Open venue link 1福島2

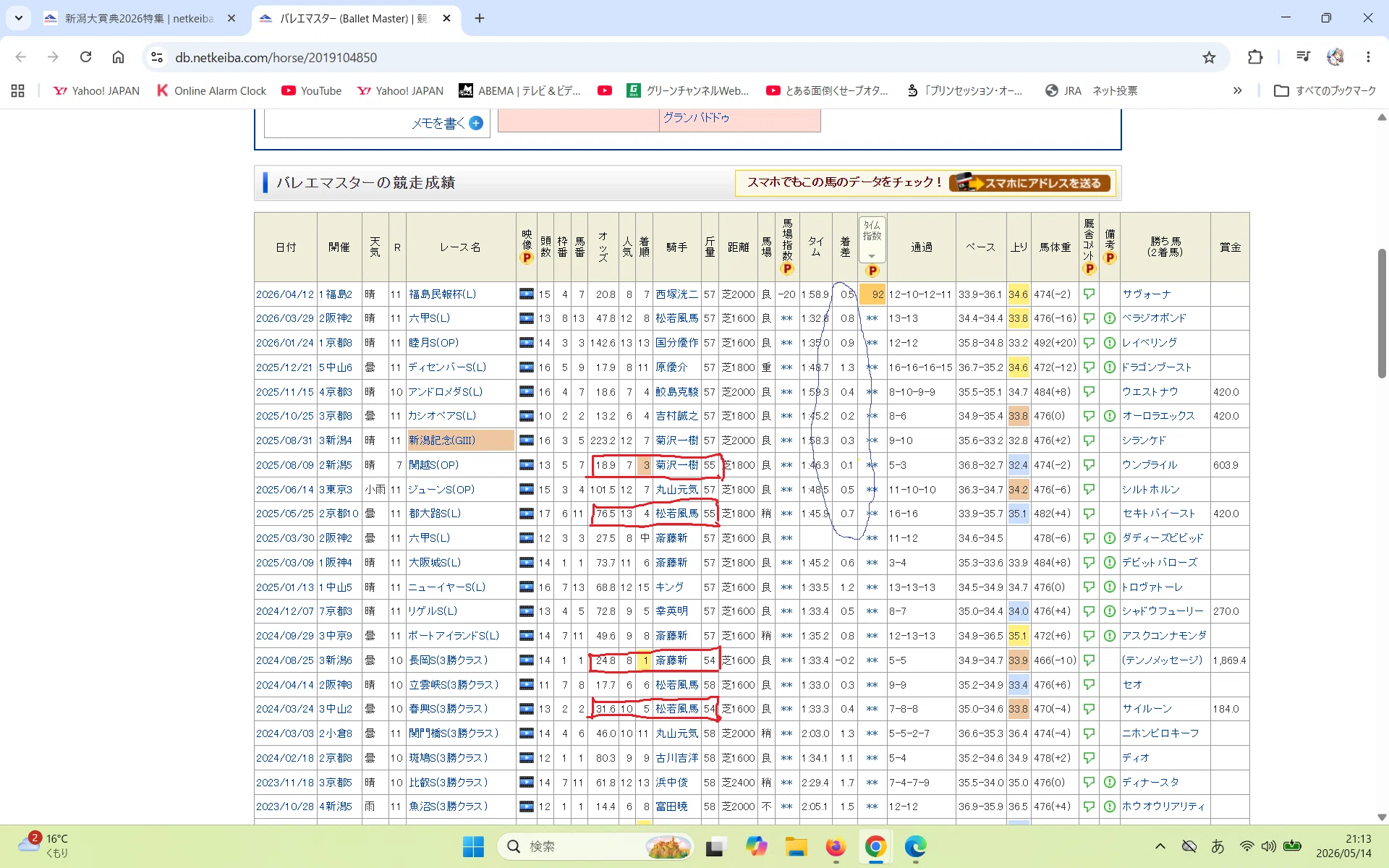pyautogui.click(x=335, y=294)
